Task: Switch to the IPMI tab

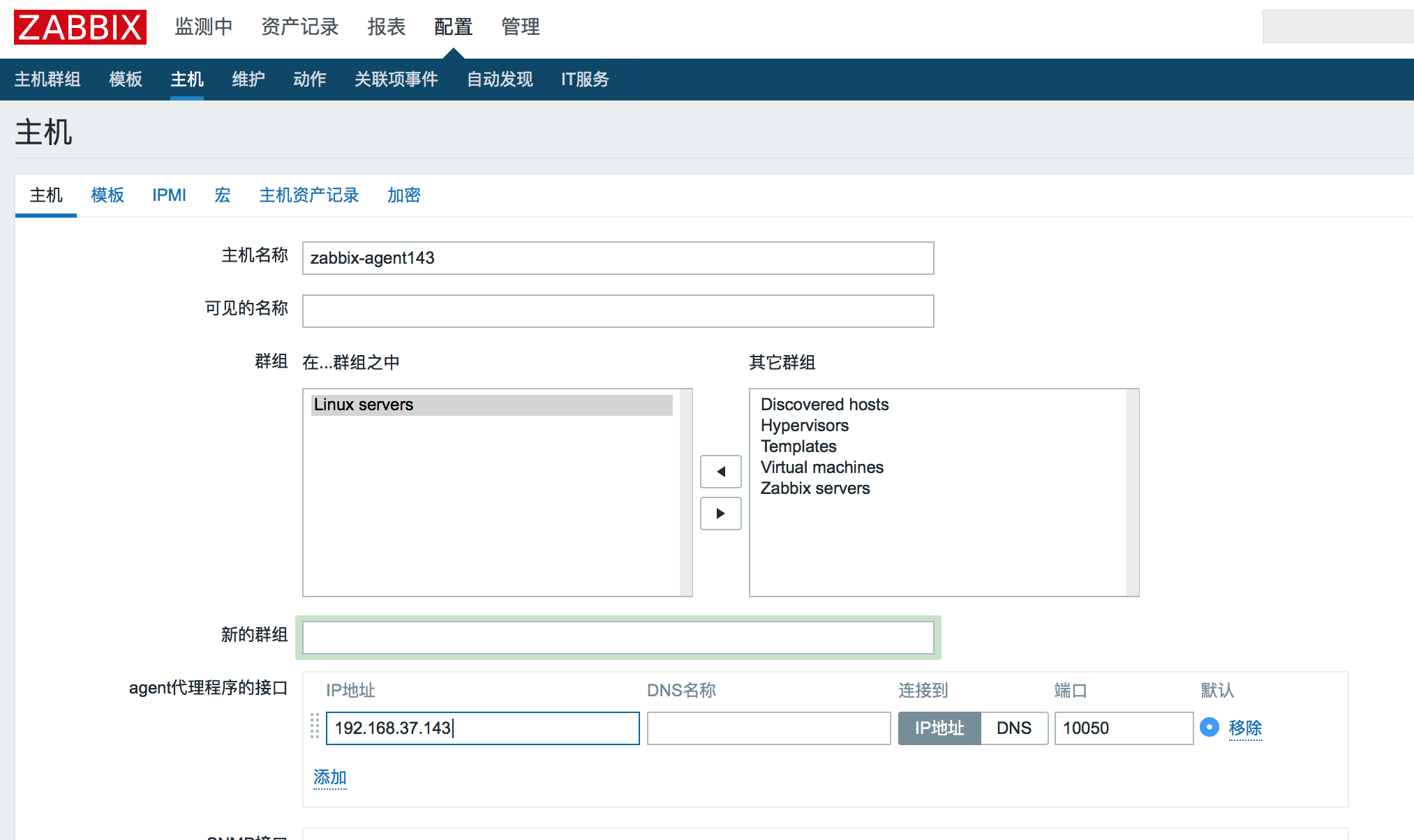Action: pos(169,195)
